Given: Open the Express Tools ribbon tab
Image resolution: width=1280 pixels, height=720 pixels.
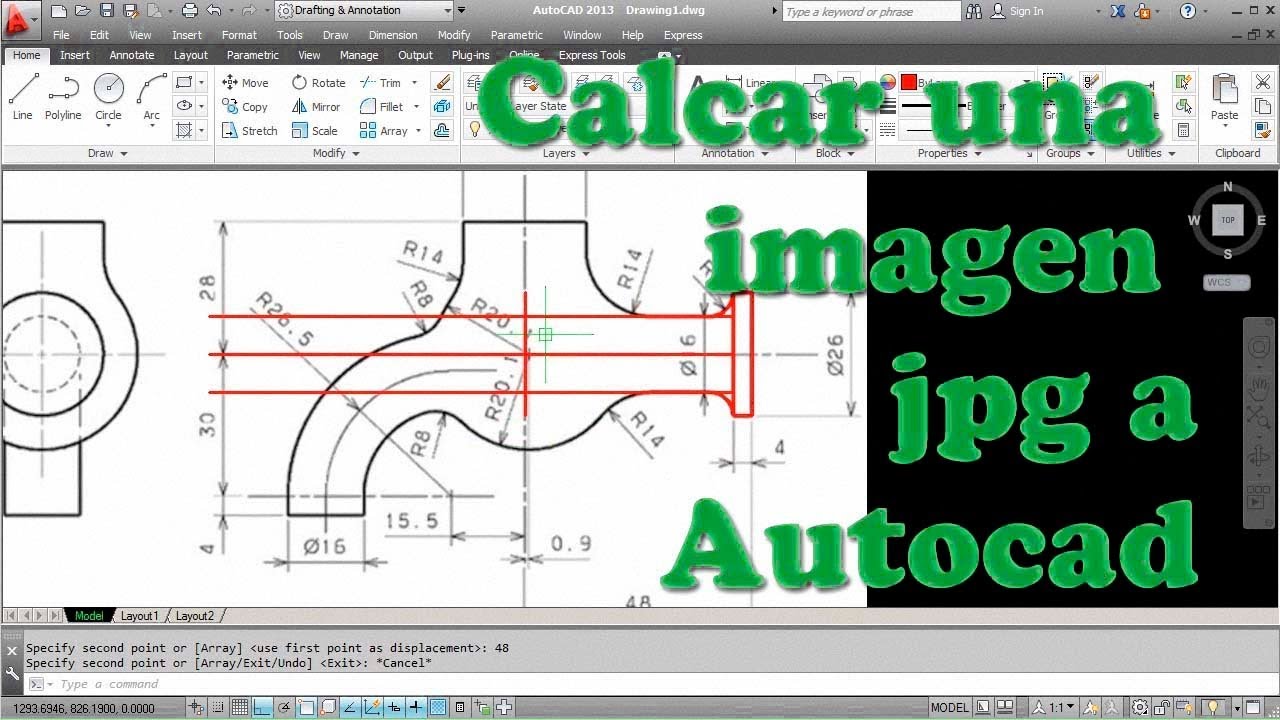Looking at the screenshot, I should tap(592, 55).
